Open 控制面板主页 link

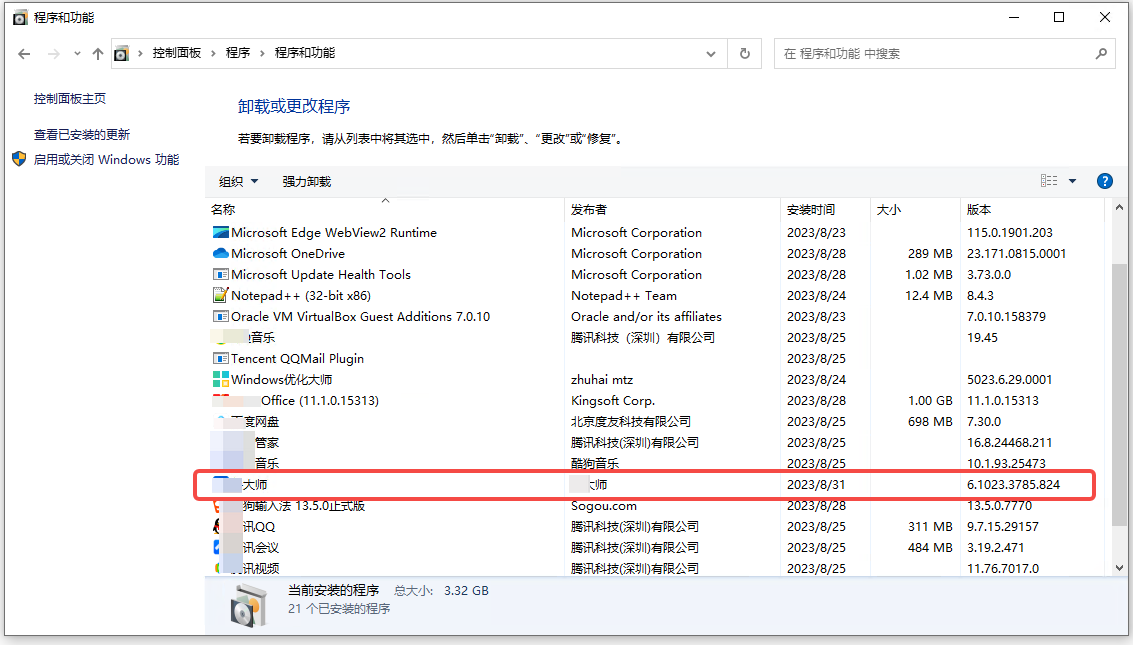point(70,98)
